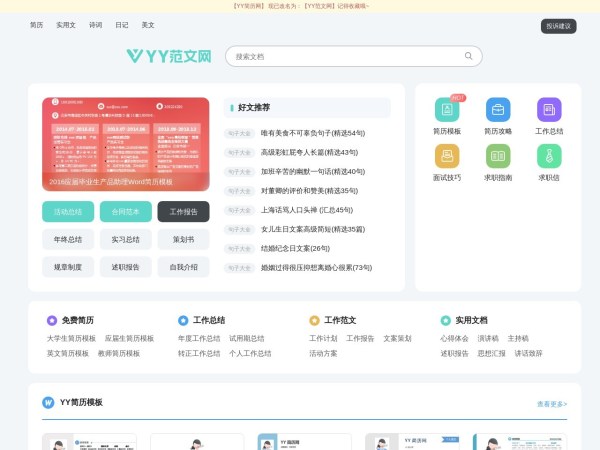Click the 实习总结 button
Image resolution: width=600 pixels, height=450 pixels.
tap(126, 240)
